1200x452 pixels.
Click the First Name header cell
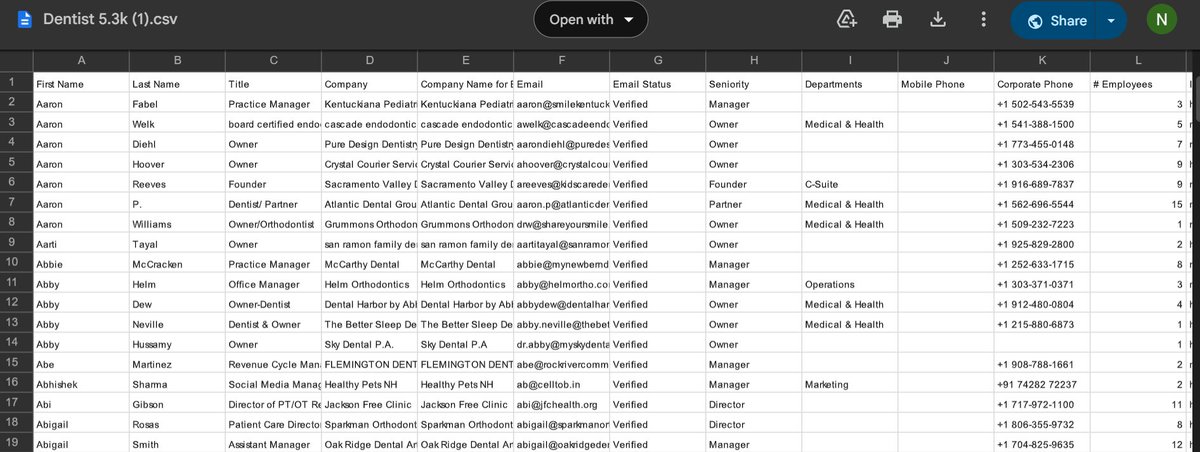point(81,84)
